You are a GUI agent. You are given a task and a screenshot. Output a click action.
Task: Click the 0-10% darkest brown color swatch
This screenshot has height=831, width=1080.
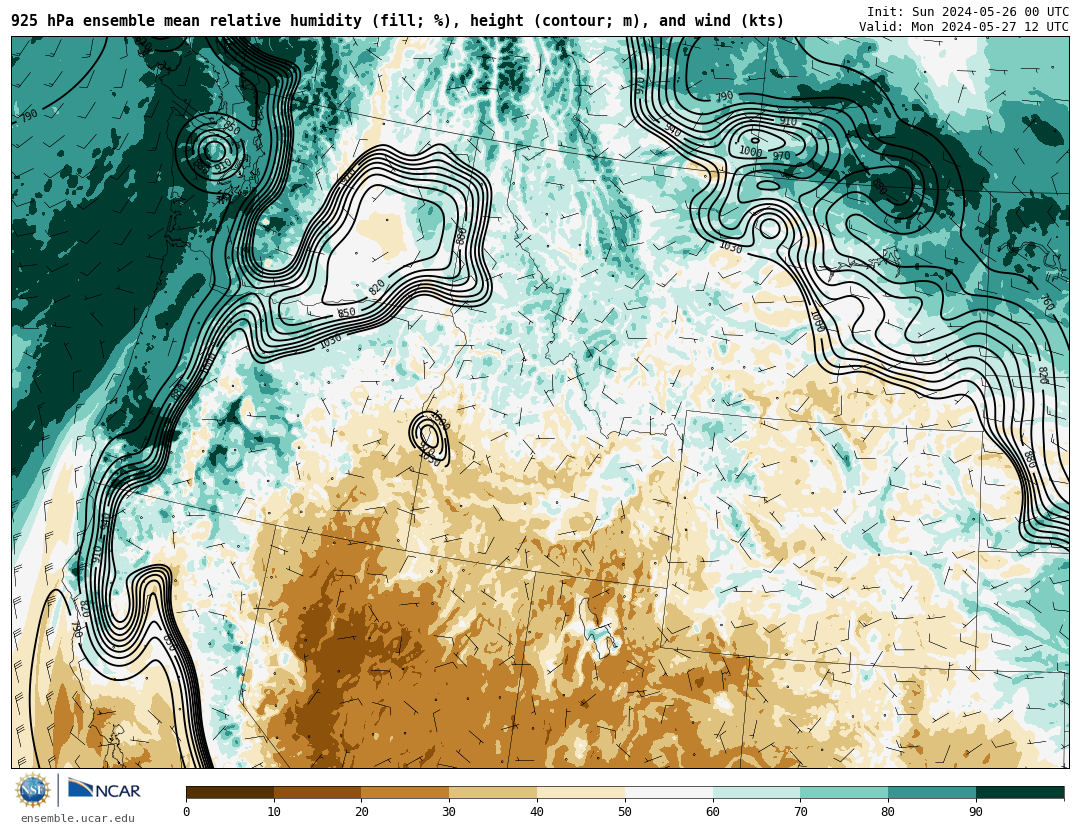(x=230, y=793)
